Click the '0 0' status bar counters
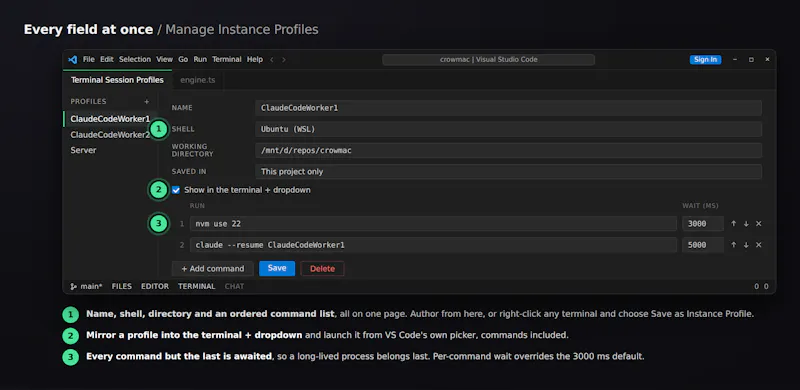800x390 pixels. point(761,286)
